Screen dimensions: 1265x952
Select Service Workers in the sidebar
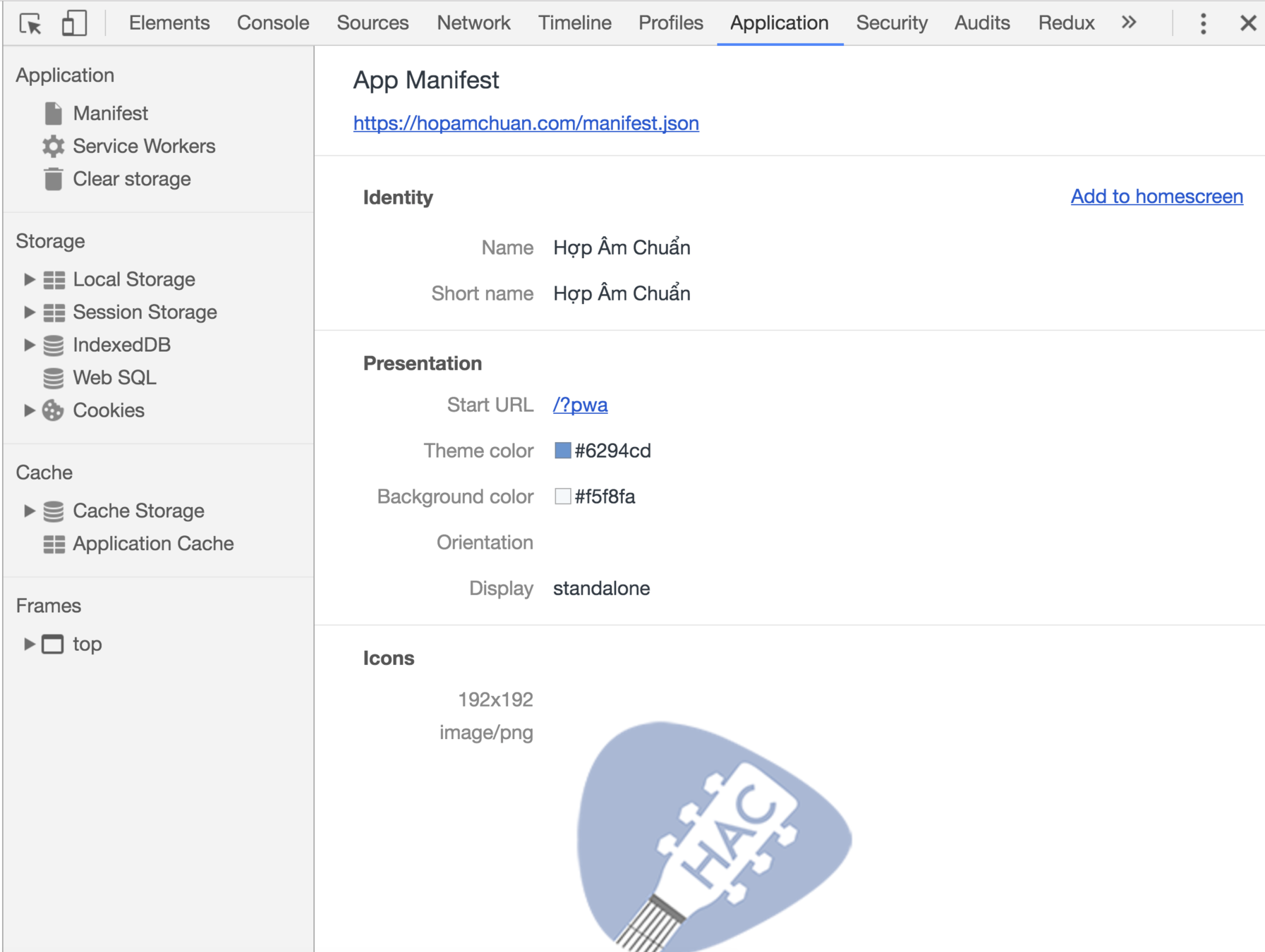point(144,146)
